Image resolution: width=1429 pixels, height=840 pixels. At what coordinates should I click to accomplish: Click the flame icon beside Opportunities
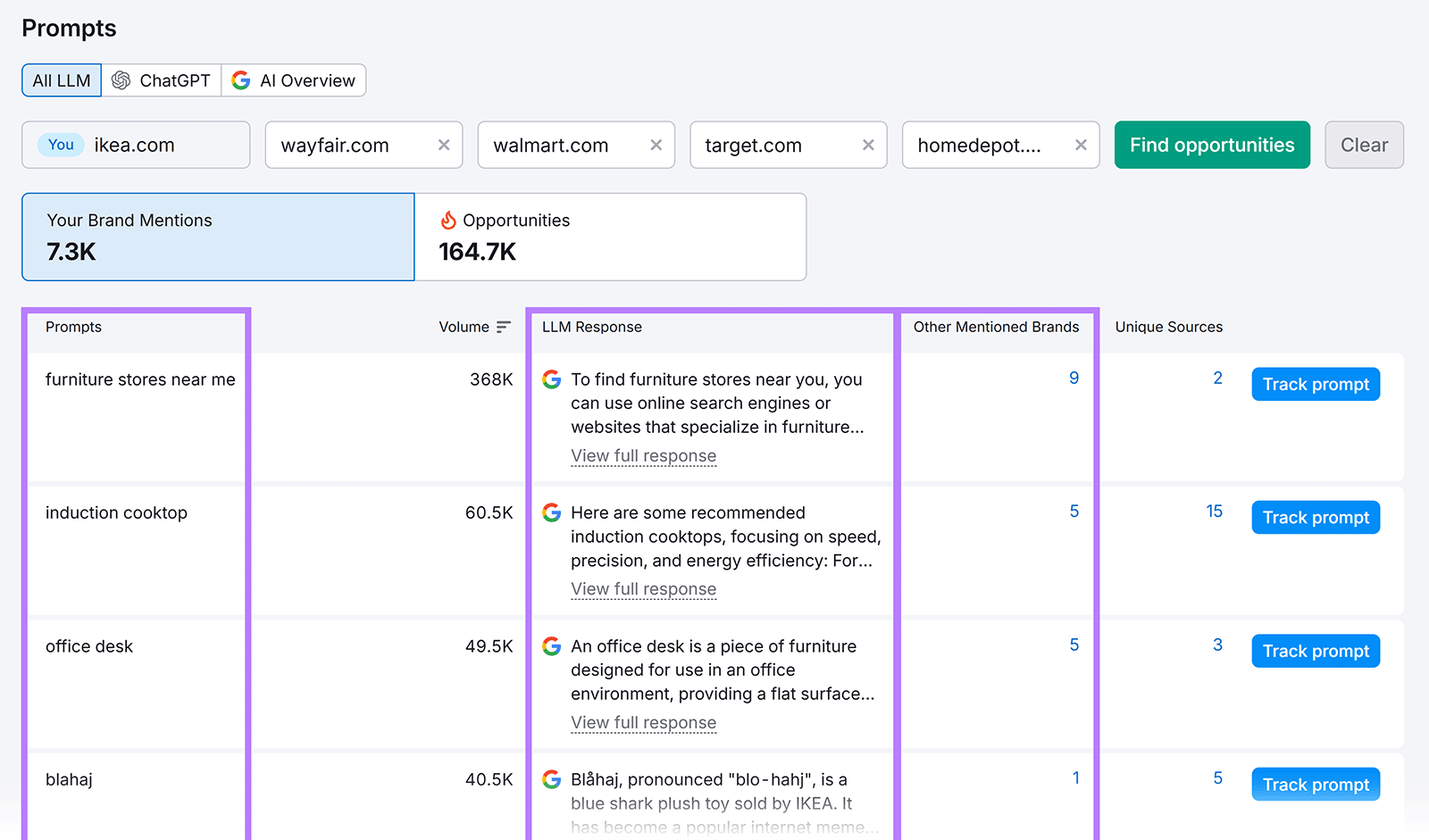[x=448, y=220]
